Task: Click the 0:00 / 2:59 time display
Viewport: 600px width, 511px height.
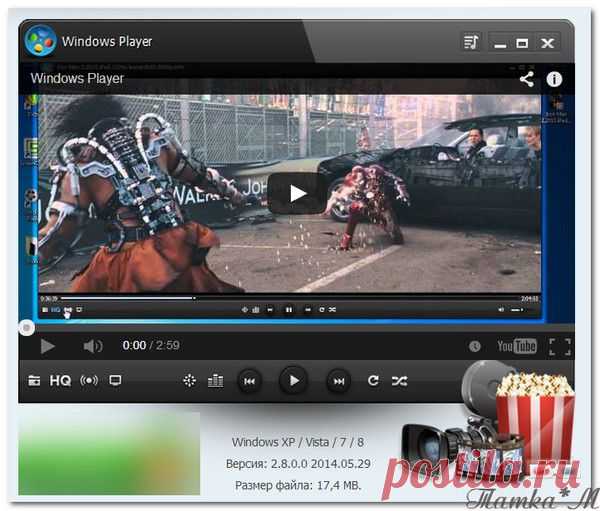Action: click(151, 346)
